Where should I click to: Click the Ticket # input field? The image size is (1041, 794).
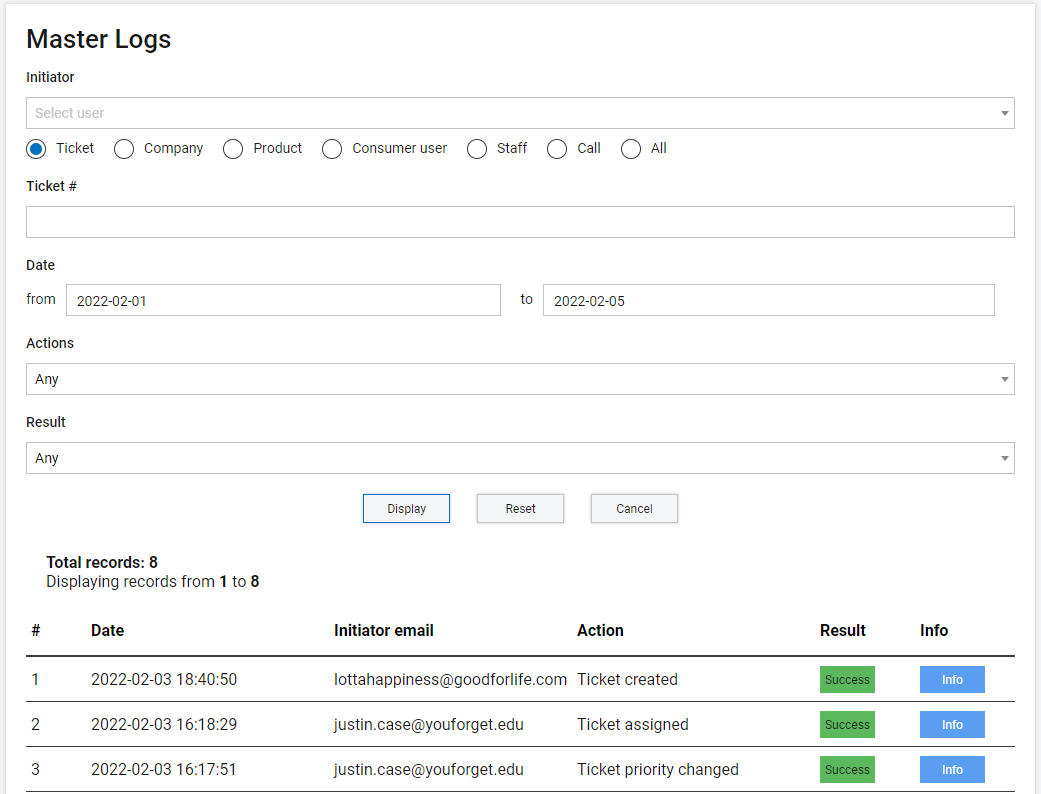click(520, 222)
